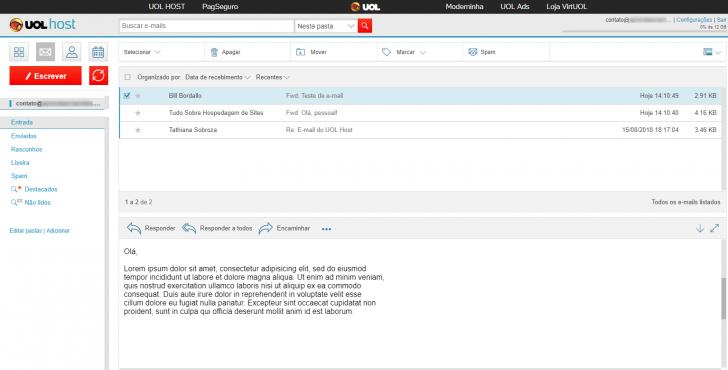Viewport: 728px width, 370px height.
Task: Star the Tudo Sobre Hospedagem de Sites email
Action: point(137,113)
